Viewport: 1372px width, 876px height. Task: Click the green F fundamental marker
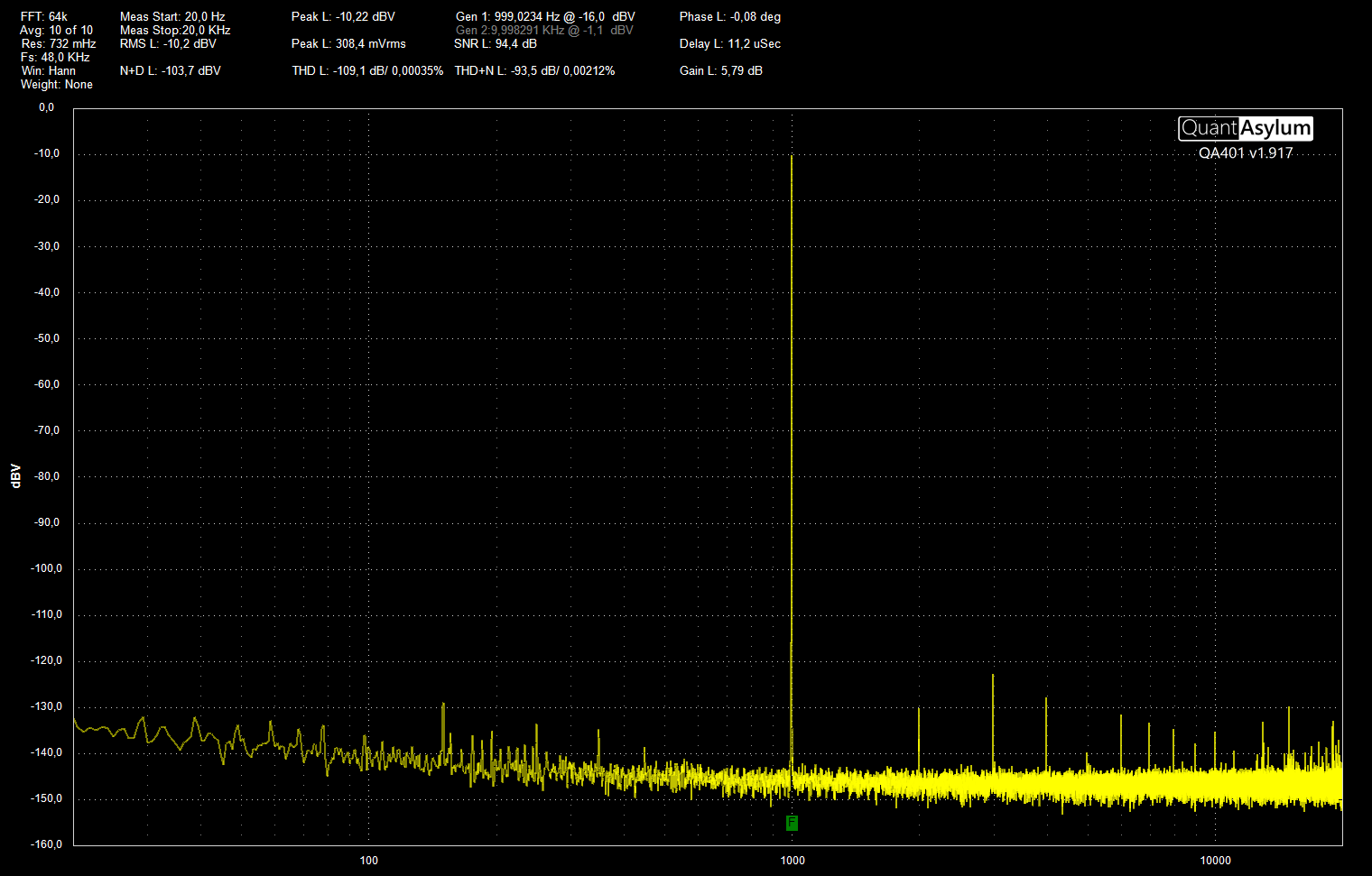[792, 823]
